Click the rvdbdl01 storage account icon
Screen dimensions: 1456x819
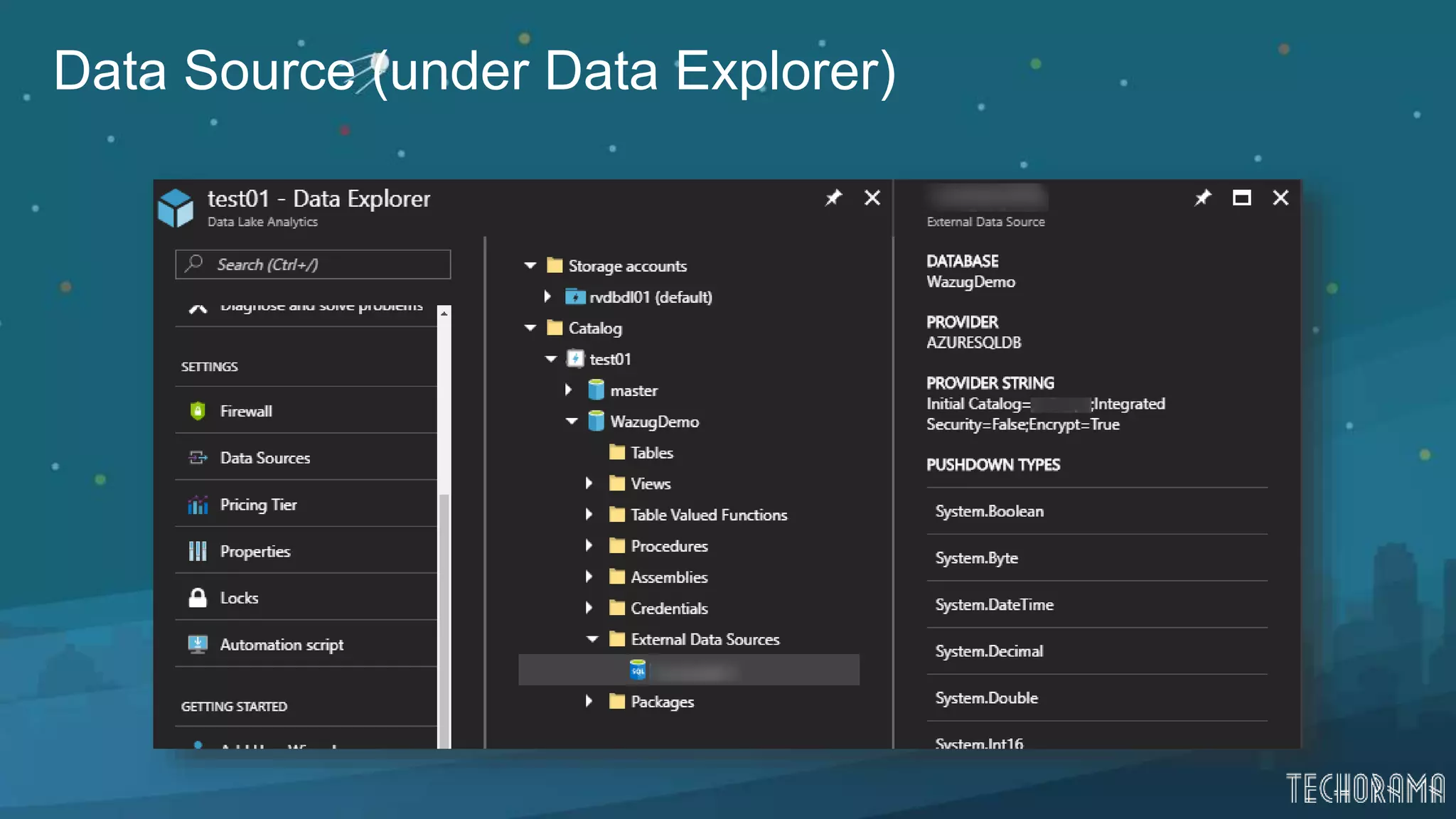click(574, 296)
